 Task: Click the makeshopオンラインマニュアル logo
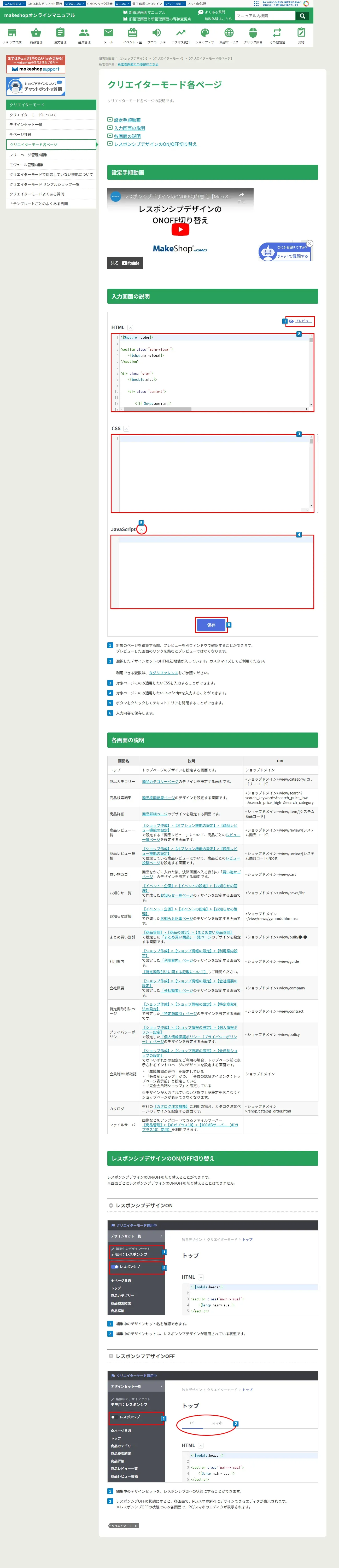(39, 15)
